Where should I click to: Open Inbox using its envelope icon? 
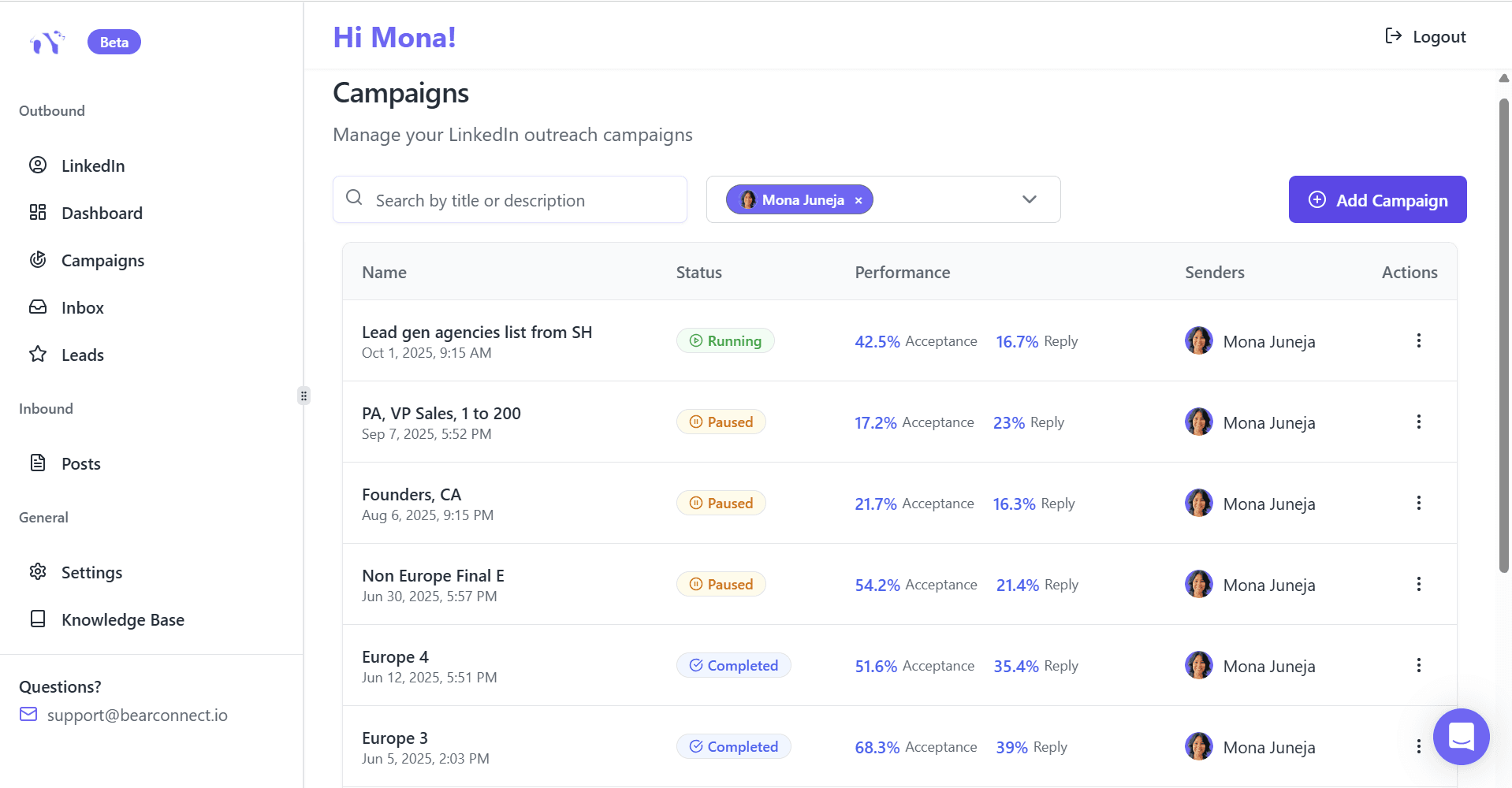point(37,307)
